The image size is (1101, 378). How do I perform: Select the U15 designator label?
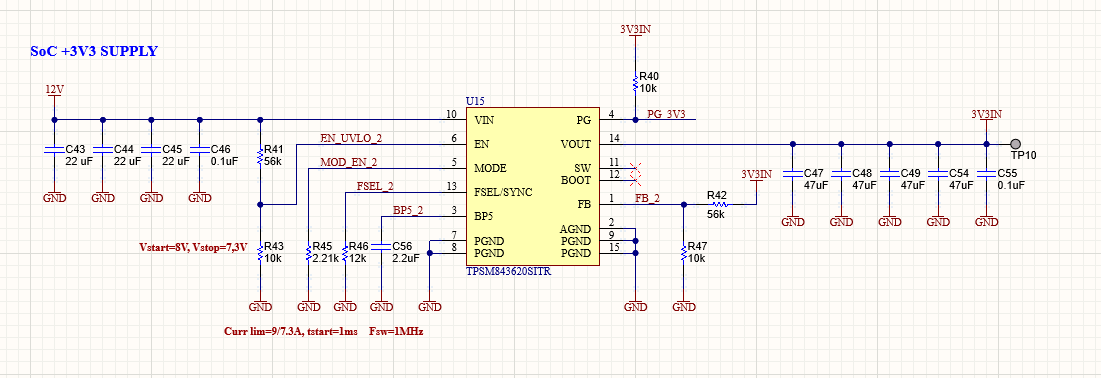[475, 101]
